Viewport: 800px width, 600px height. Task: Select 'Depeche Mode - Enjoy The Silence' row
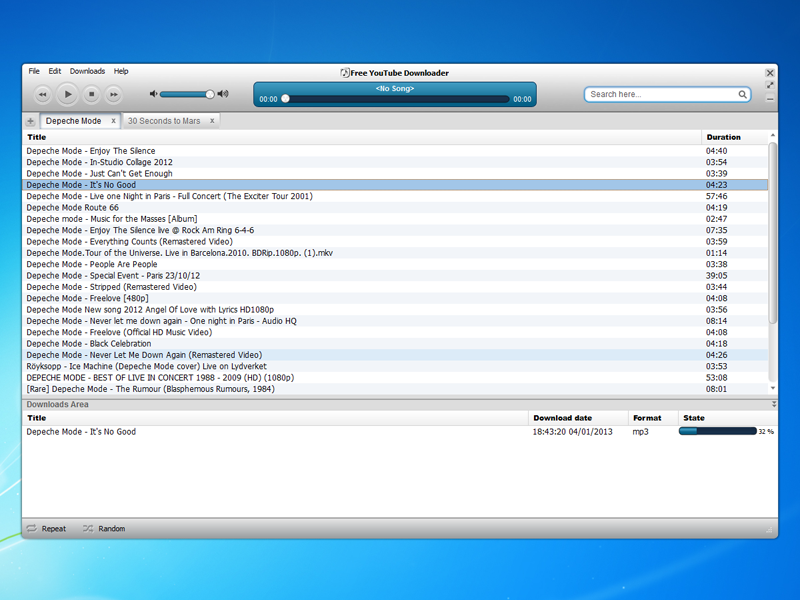(x=395, y=151)
